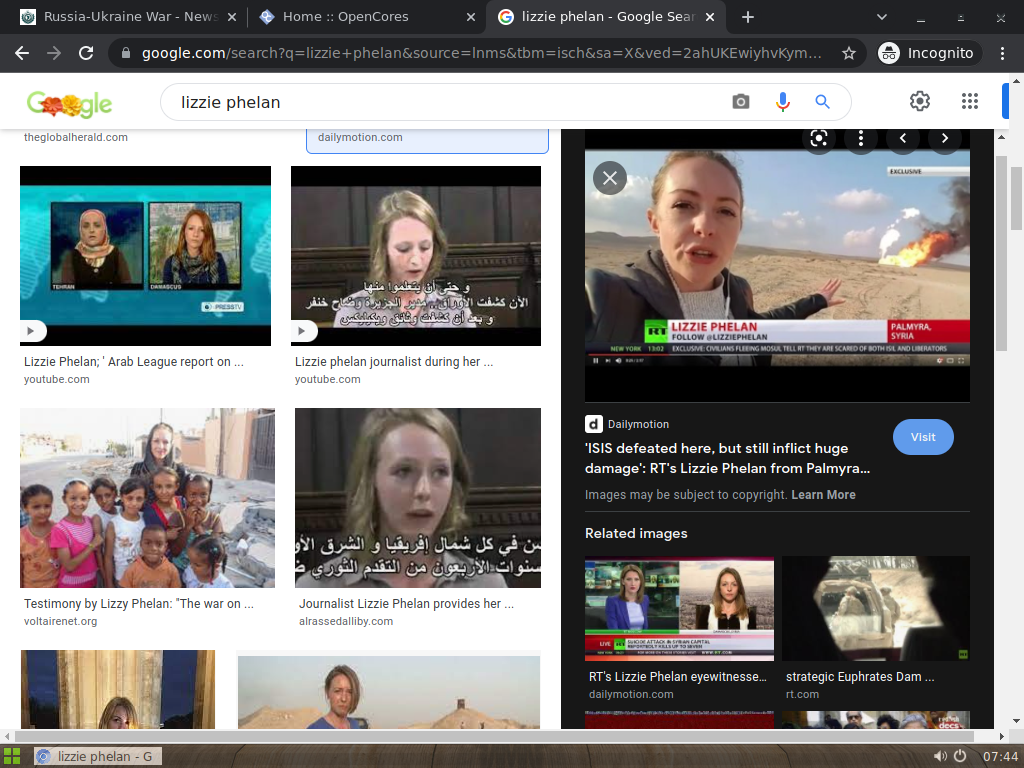This screenshot has height=768, width=1024.
Task: Click the theglobalherald.com source text
Action: [x=76, y=137]
